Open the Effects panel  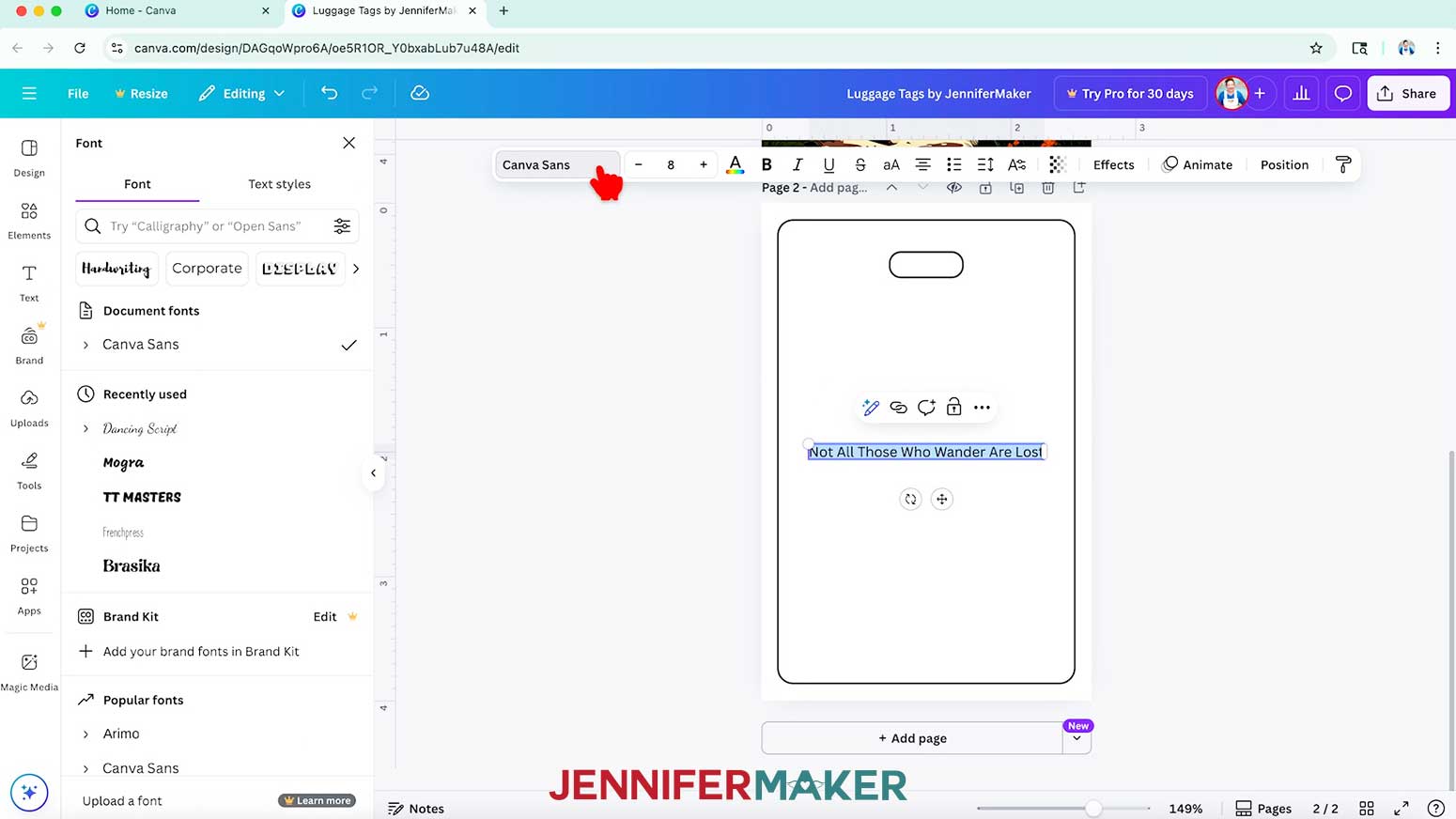(1113, 164)
